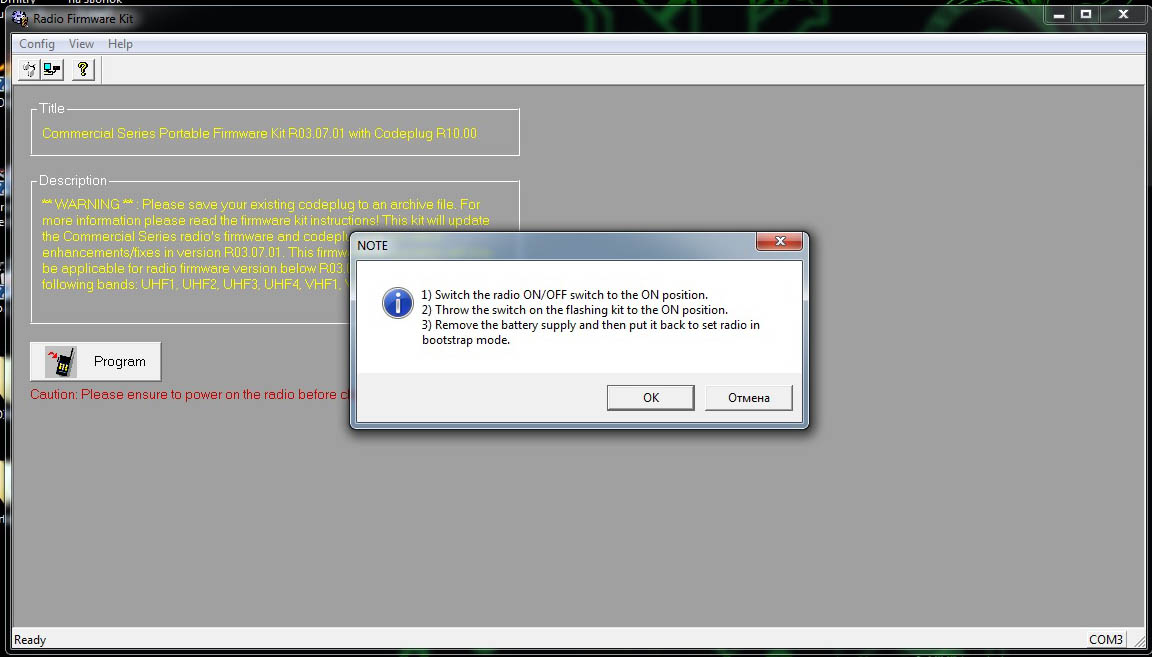Minimize the Radio Firmware Kit window
The width and height of the screenshot is (1152, 657).
1058,14
